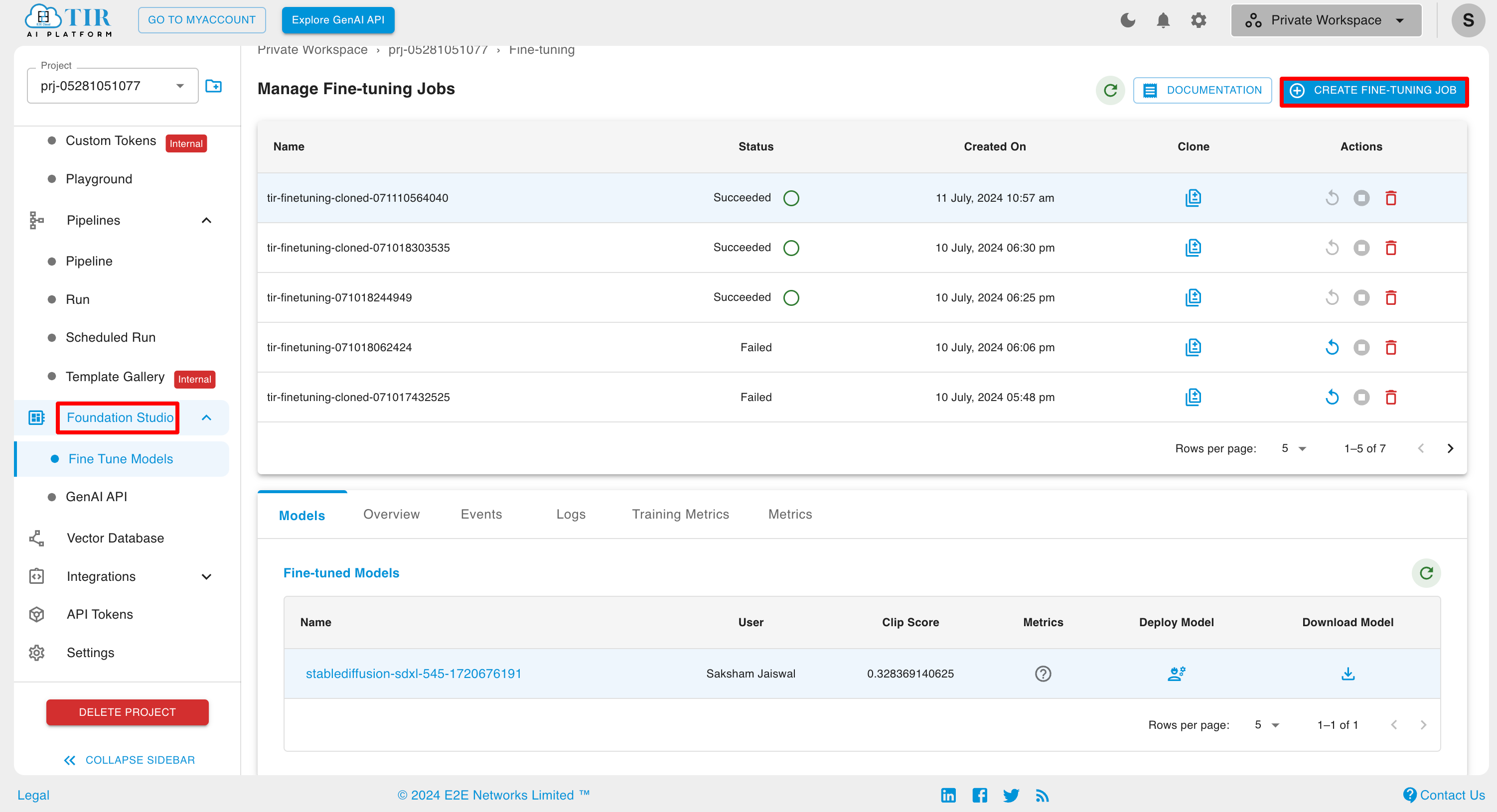Open the LinkedIn footer icon

point(948,795)
